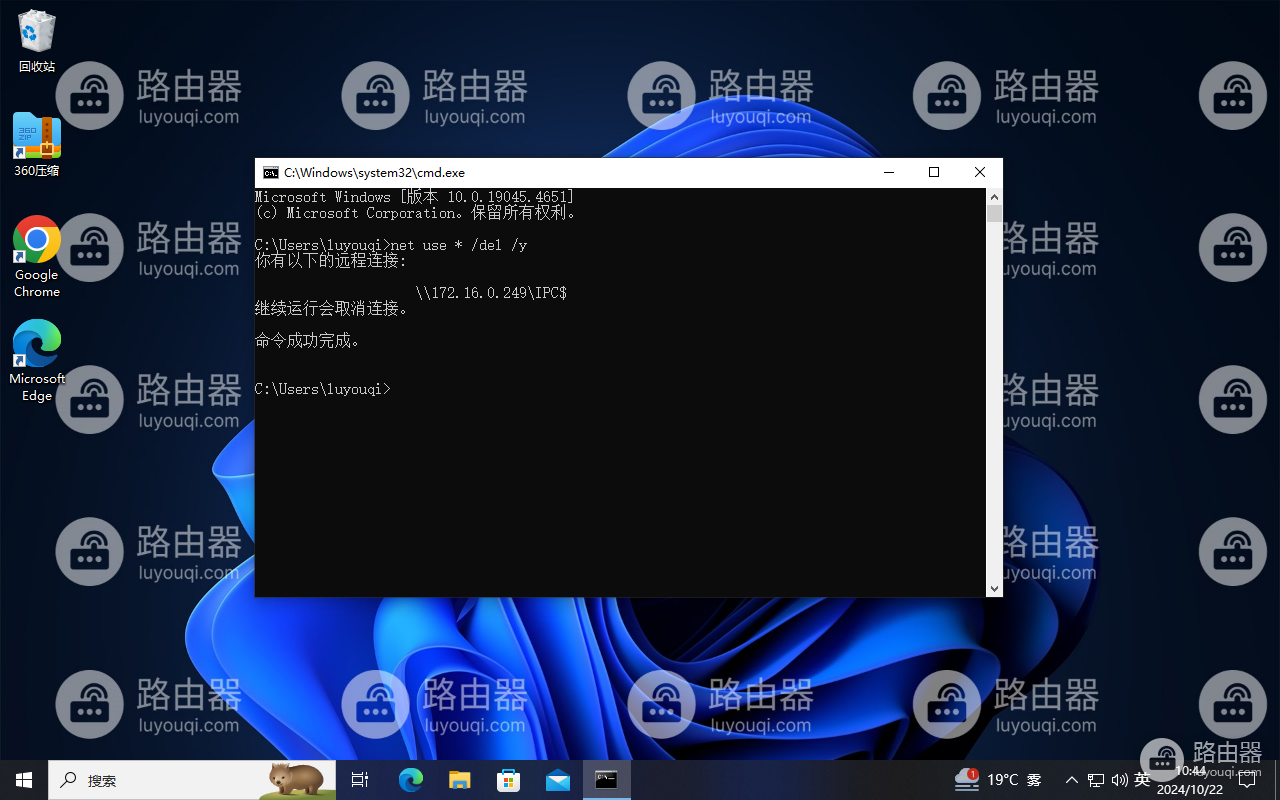This screenshot has height=800, width=1280.
Task: Open Microsoft Edge from the taskbar
Action: 411,780
